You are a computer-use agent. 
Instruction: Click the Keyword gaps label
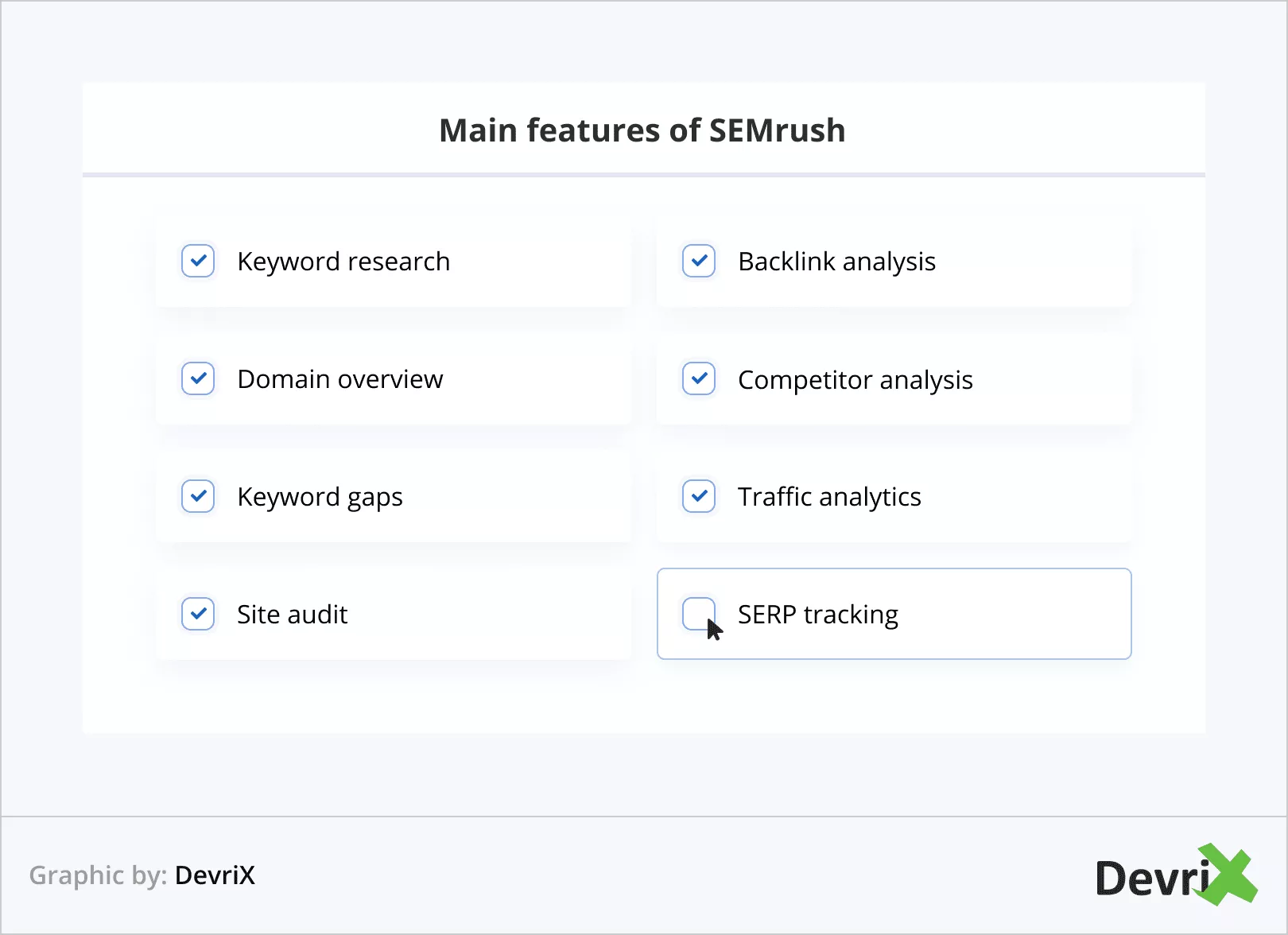pos(320,497)
